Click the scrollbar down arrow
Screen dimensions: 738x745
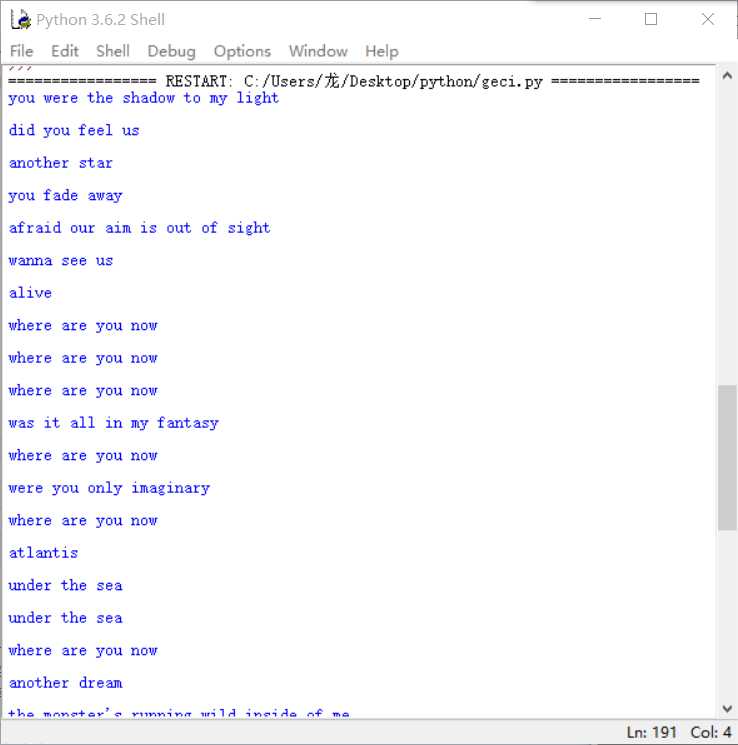click(727, 709)
